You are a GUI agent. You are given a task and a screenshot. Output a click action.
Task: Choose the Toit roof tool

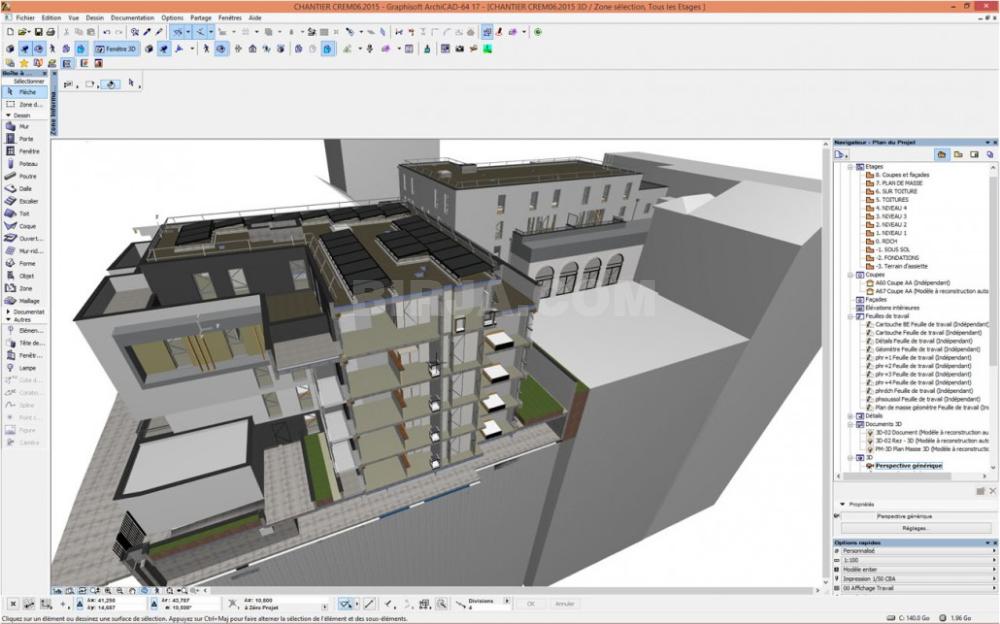coord(22,213)
